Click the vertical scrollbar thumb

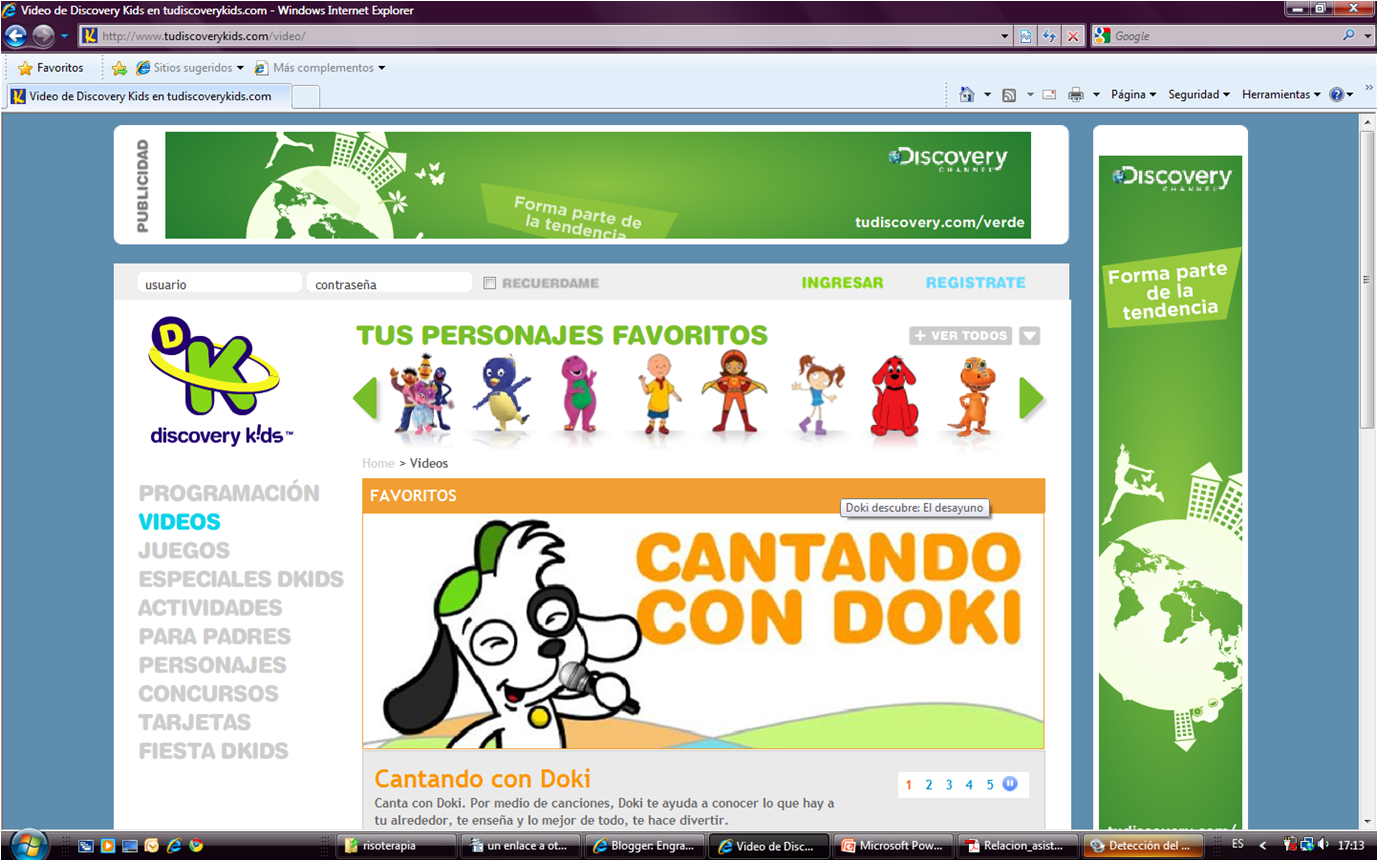pyautogui.click(x=1367, y=280)
